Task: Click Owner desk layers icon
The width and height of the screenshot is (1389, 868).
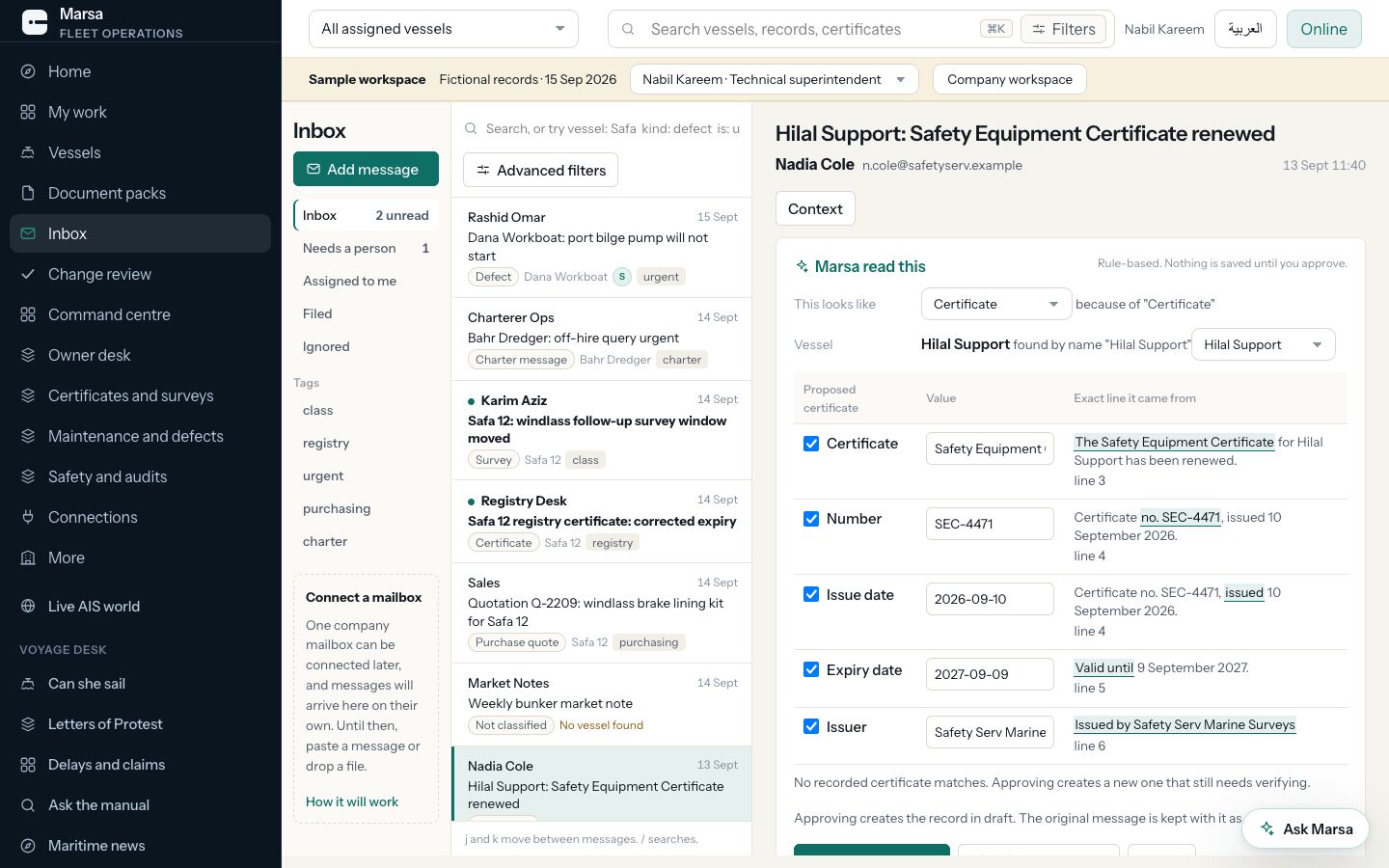Action: coord(28,355)
